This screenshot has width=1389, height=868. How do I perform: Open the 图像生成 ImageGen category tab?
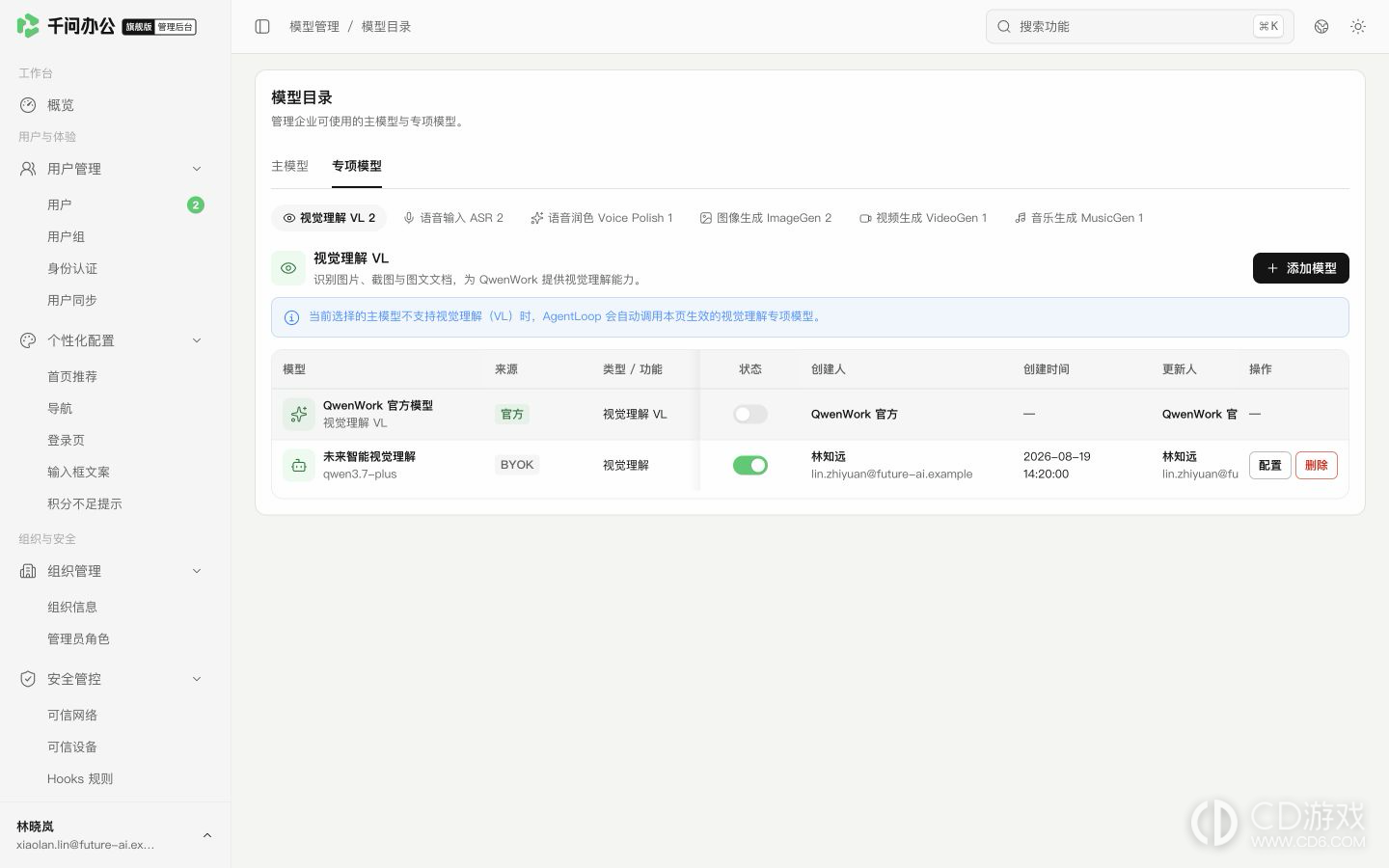tap(766, 218)
